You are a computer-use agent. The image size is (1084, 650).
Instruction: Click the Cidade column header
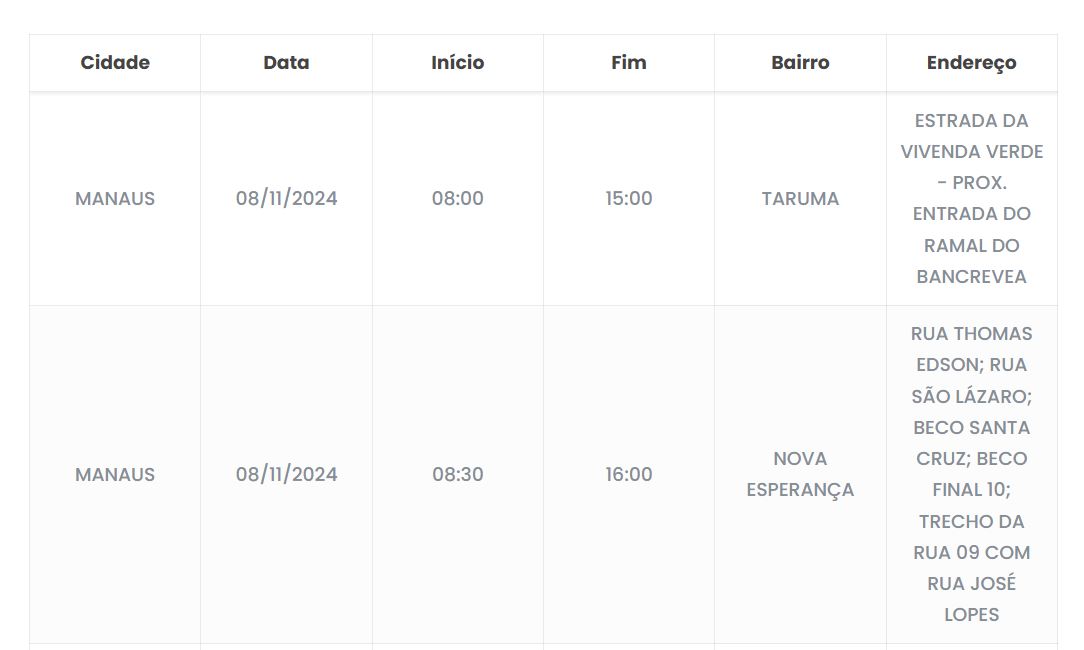click(115, 62)
